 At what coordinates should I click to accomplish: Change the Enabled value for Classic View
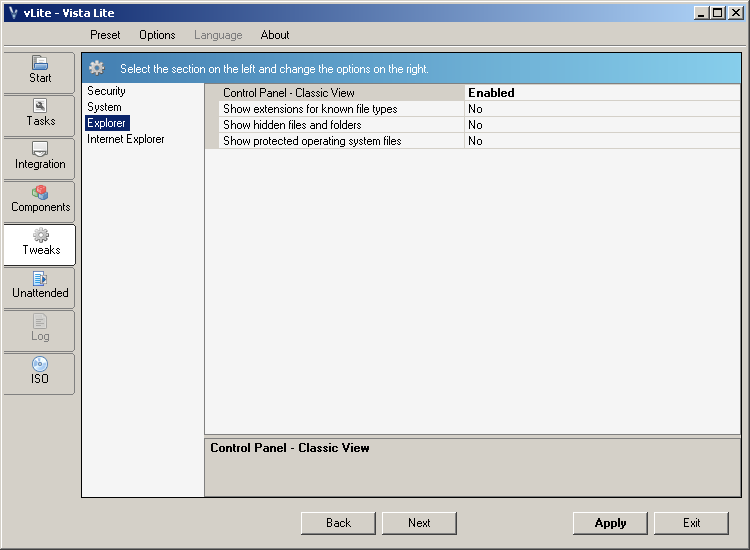coord(602,93)
